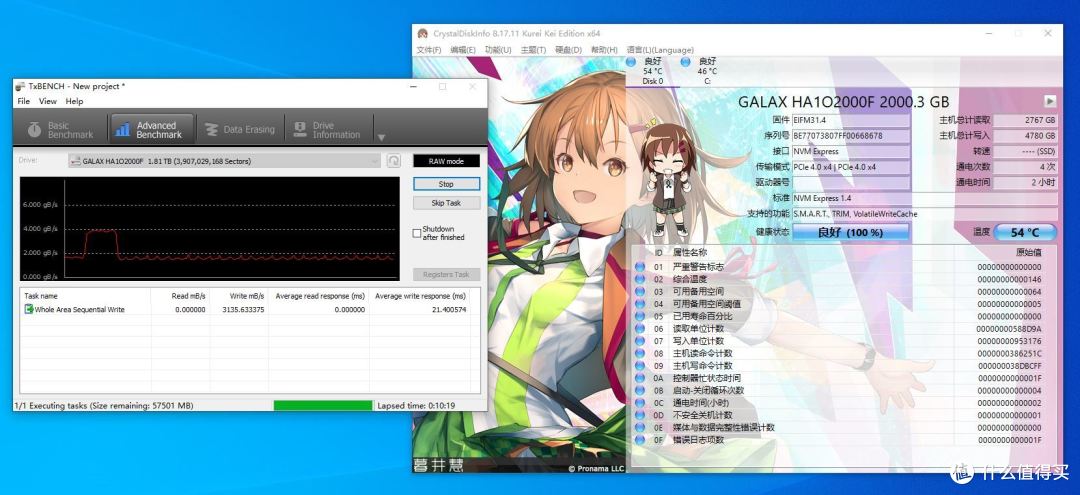Image resolution: width=1080 pixels, height=495 pixels.
Task: Open the GALAX drive selection dropdown
Action: tap(225, 161)
